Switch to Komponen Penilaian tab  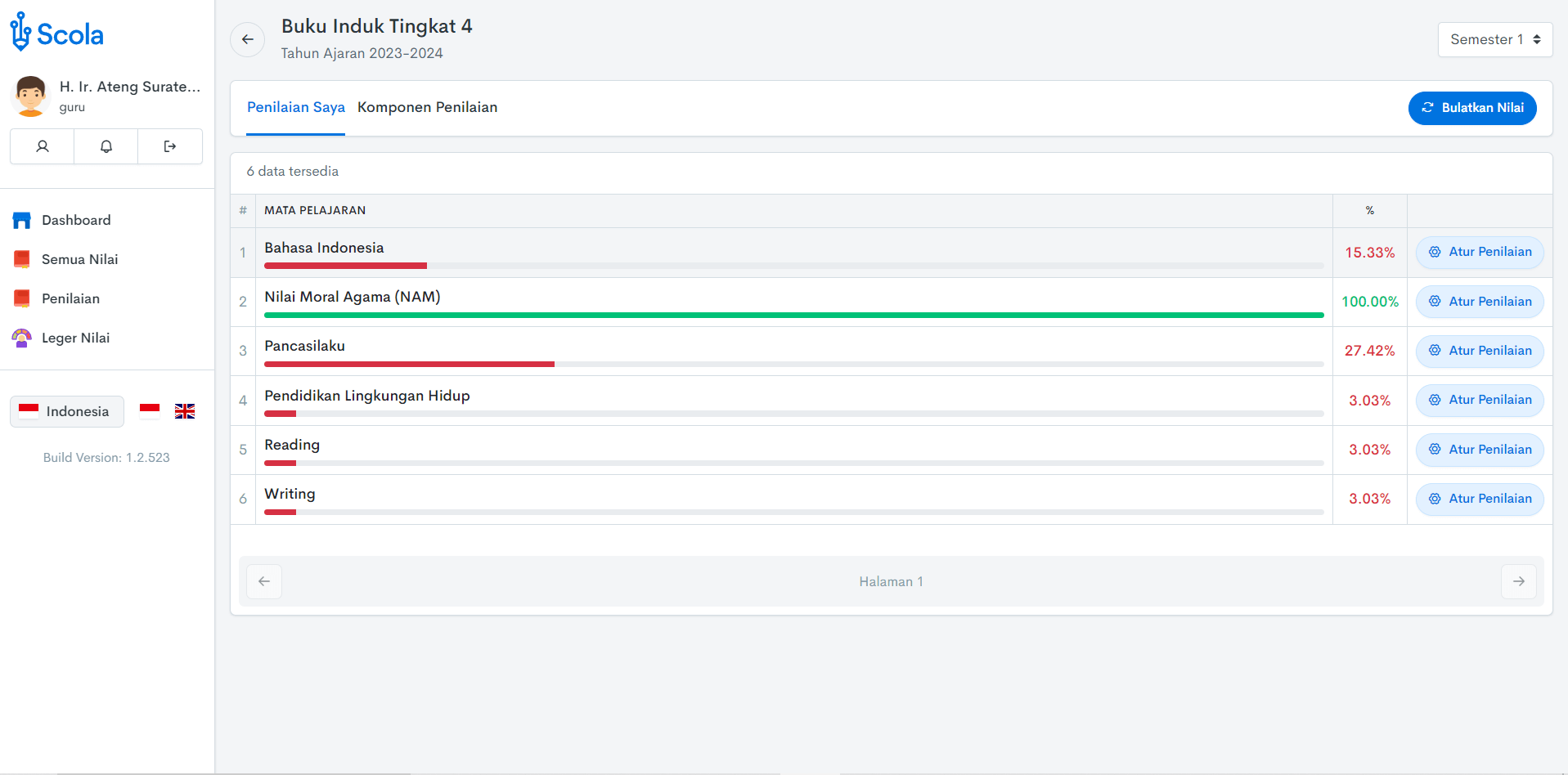[x=427, y=107]
